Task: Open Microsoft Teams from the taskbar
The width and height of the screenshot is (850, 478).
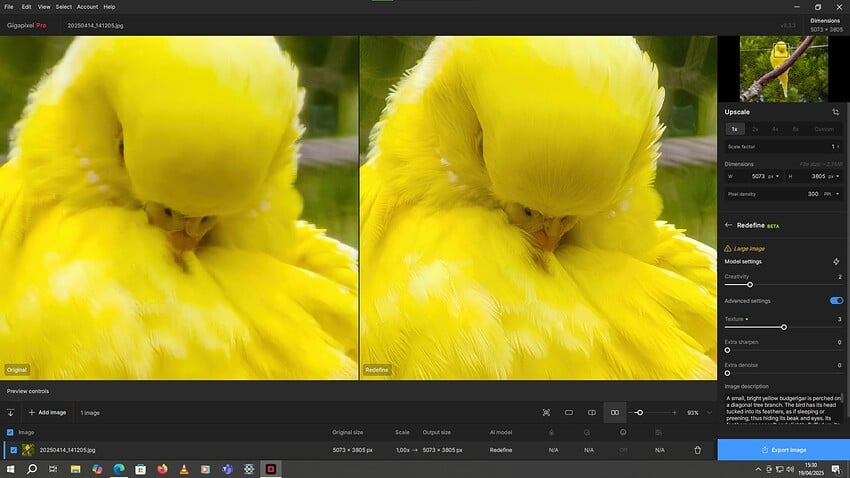Action: click(x=227, y=469)
